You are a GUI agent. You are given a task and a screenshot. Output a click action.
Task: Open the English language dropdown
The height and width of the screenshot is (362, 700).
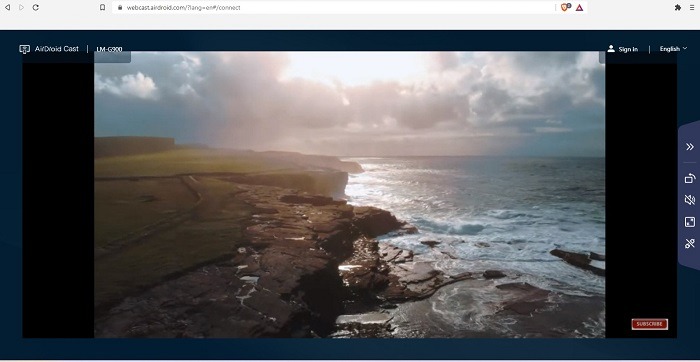click(673, 49)
